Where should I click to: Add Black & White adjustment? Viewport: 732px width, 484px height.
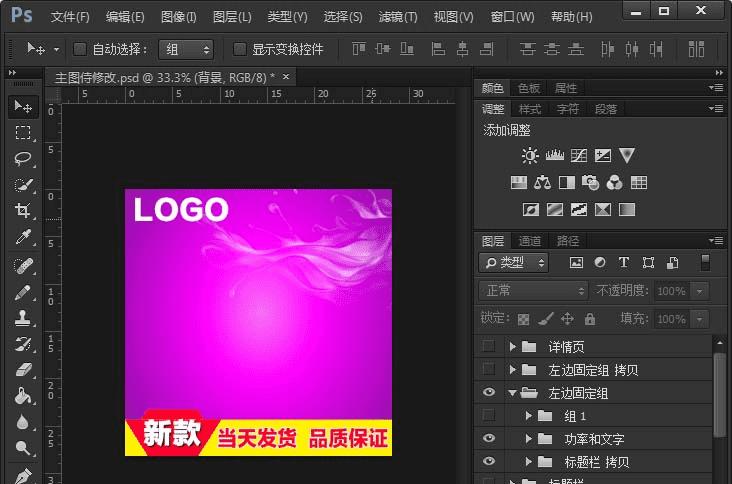click(x=567, y=182)
